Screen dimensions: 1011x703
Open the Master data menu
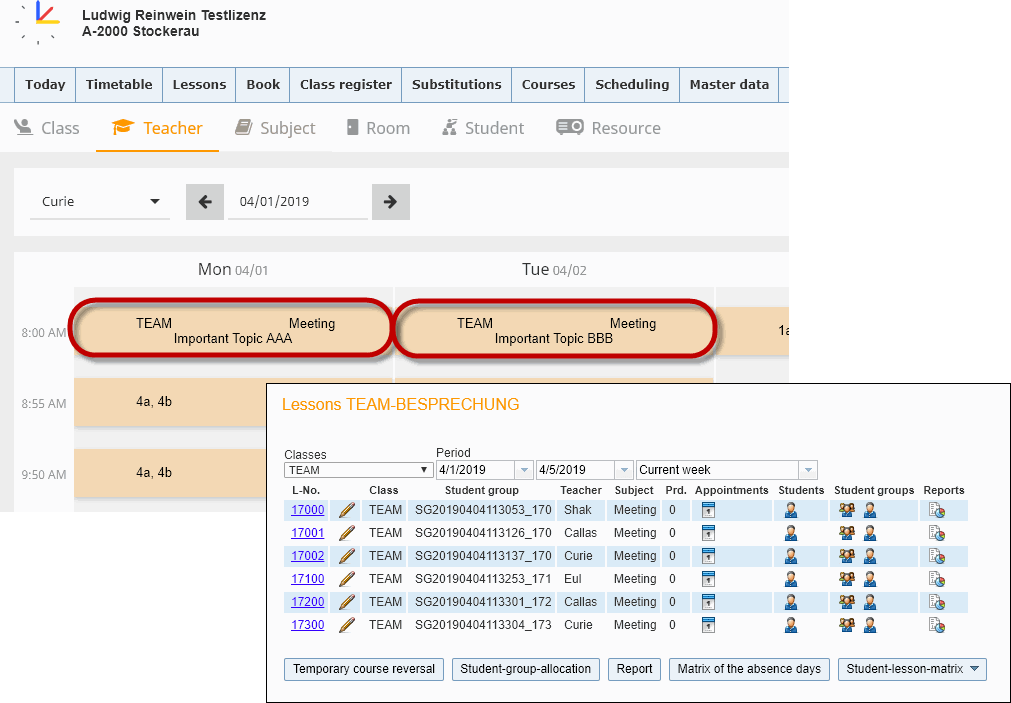(x=729, y=84)
